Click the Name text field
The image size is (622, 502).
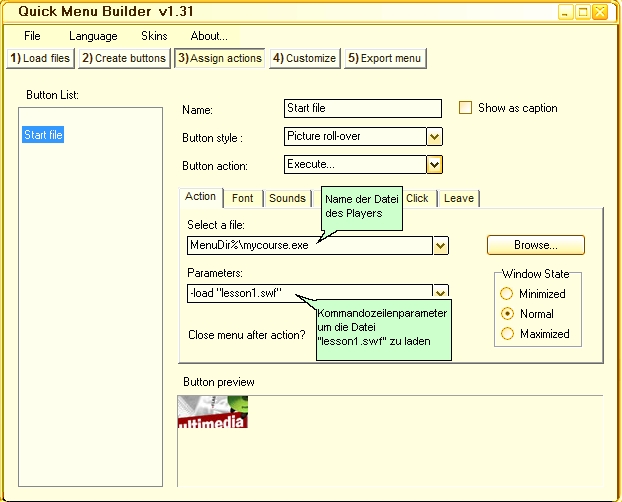point(362,108)
